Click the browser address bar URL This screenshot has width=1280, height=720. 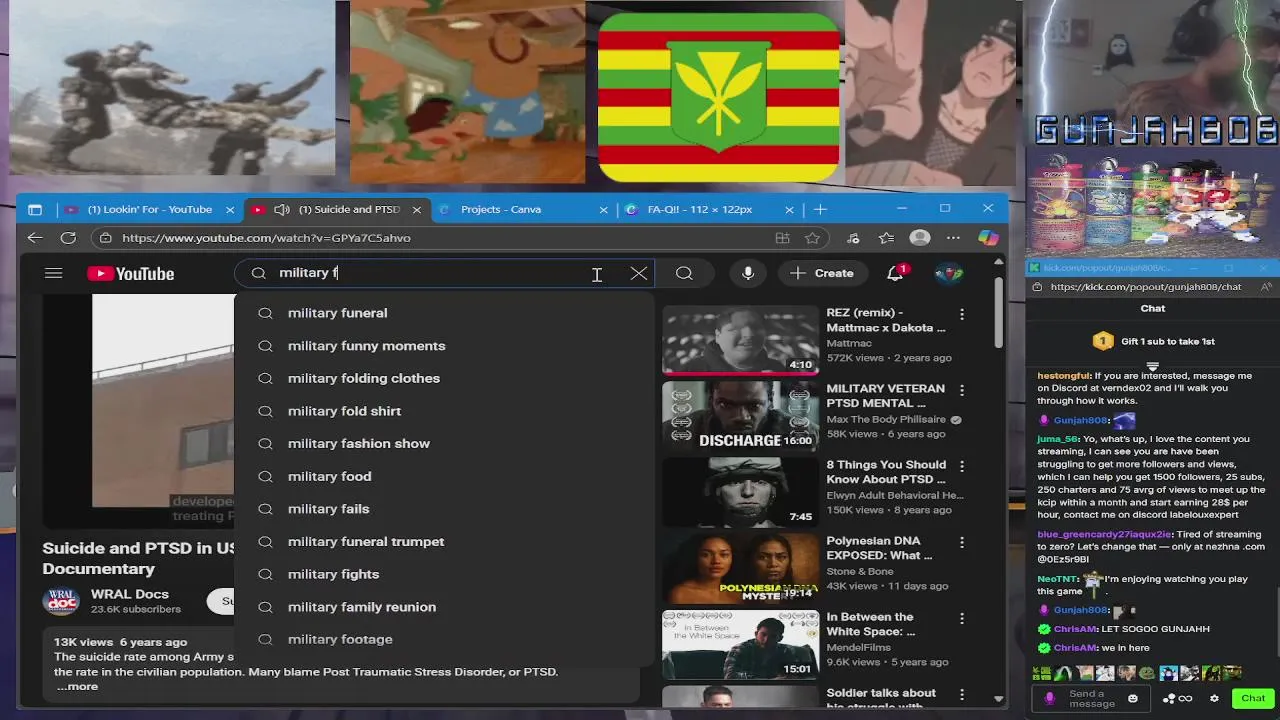click(x=266, y=238)
